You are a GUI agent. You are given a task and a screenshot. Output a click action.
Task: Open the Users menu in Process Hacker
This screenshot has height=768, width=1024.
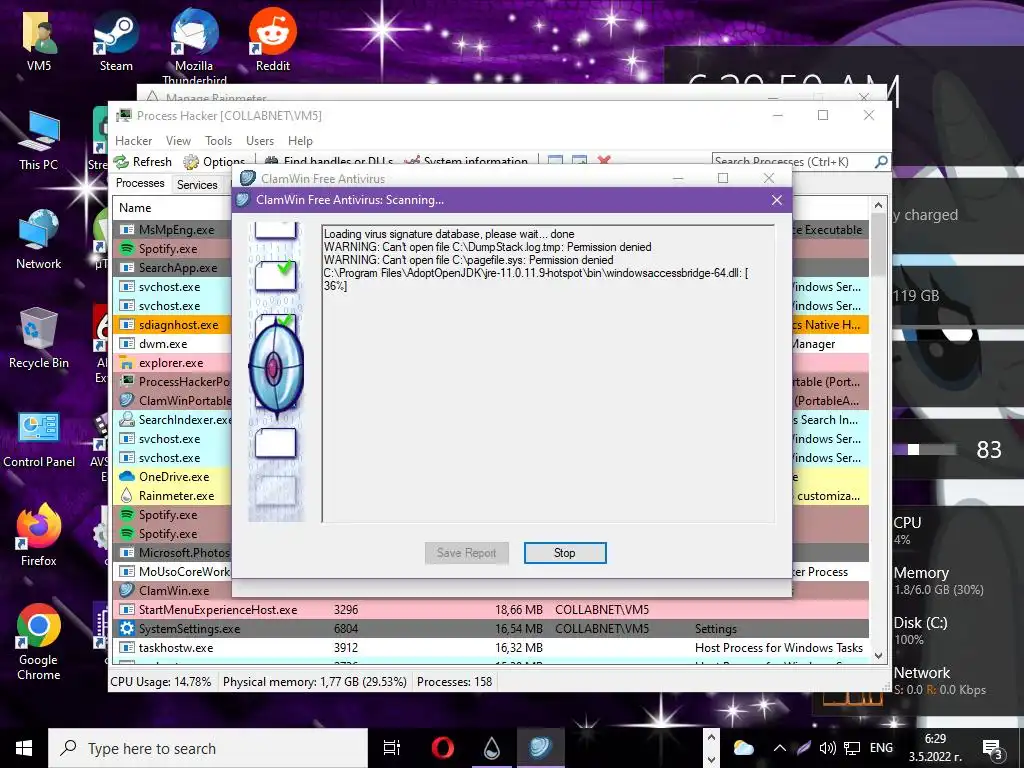[x=260, y=140]
